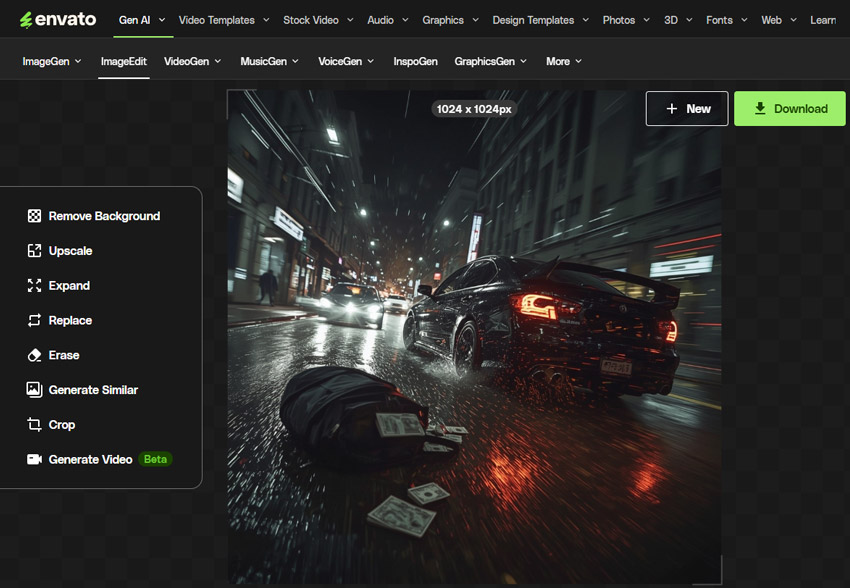Switch to the ImageEdit tab
This screenshot has height=588, width=850.
tap(124, 61)
